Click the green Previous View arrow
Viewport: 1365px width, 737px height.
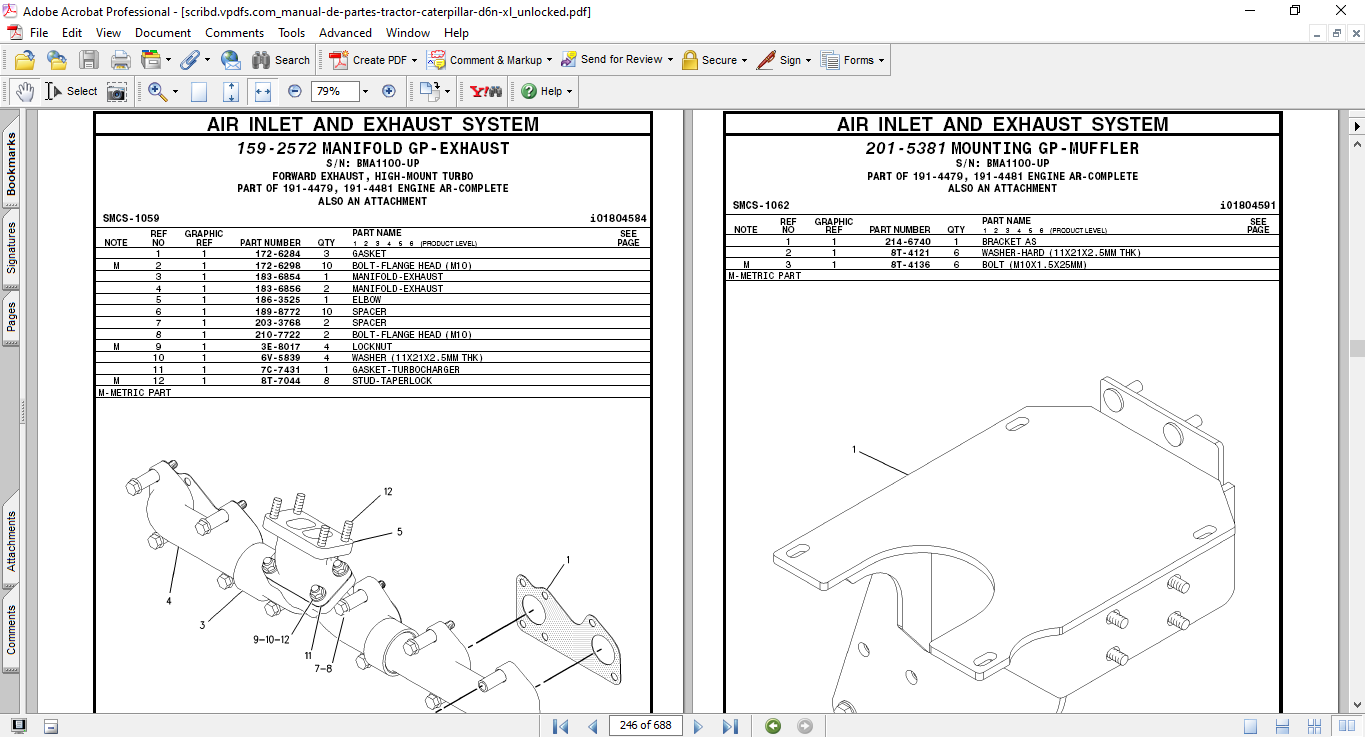[x=773, y=726]
